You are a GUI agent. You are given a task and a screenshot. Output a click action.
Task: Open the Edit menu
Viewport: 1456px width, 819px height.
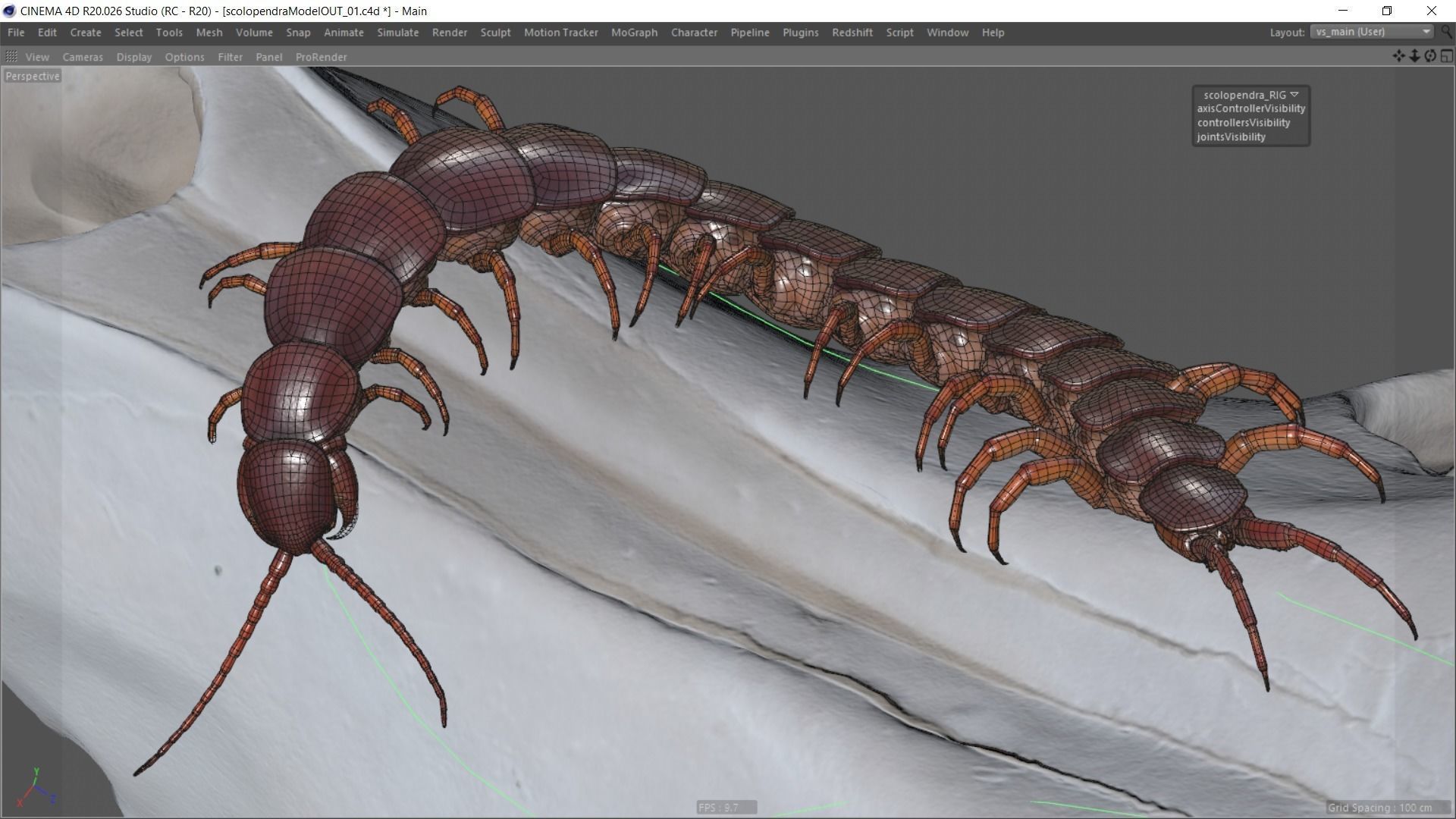point(47,33)
